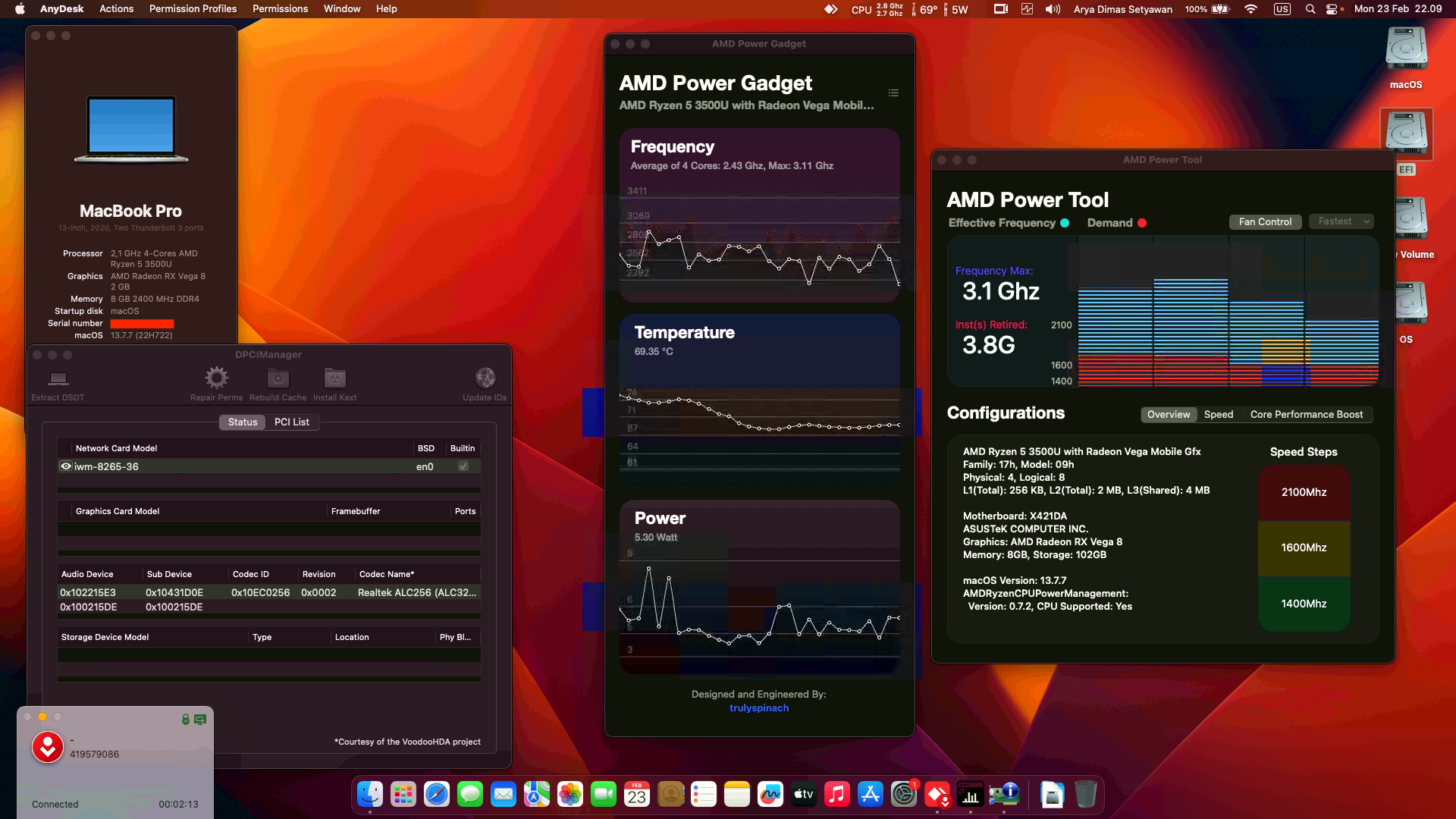The height and width of the screenshot is (819, 1456).
Task: Click the MacBook Pro image in About window
Action: coord(131,129)
